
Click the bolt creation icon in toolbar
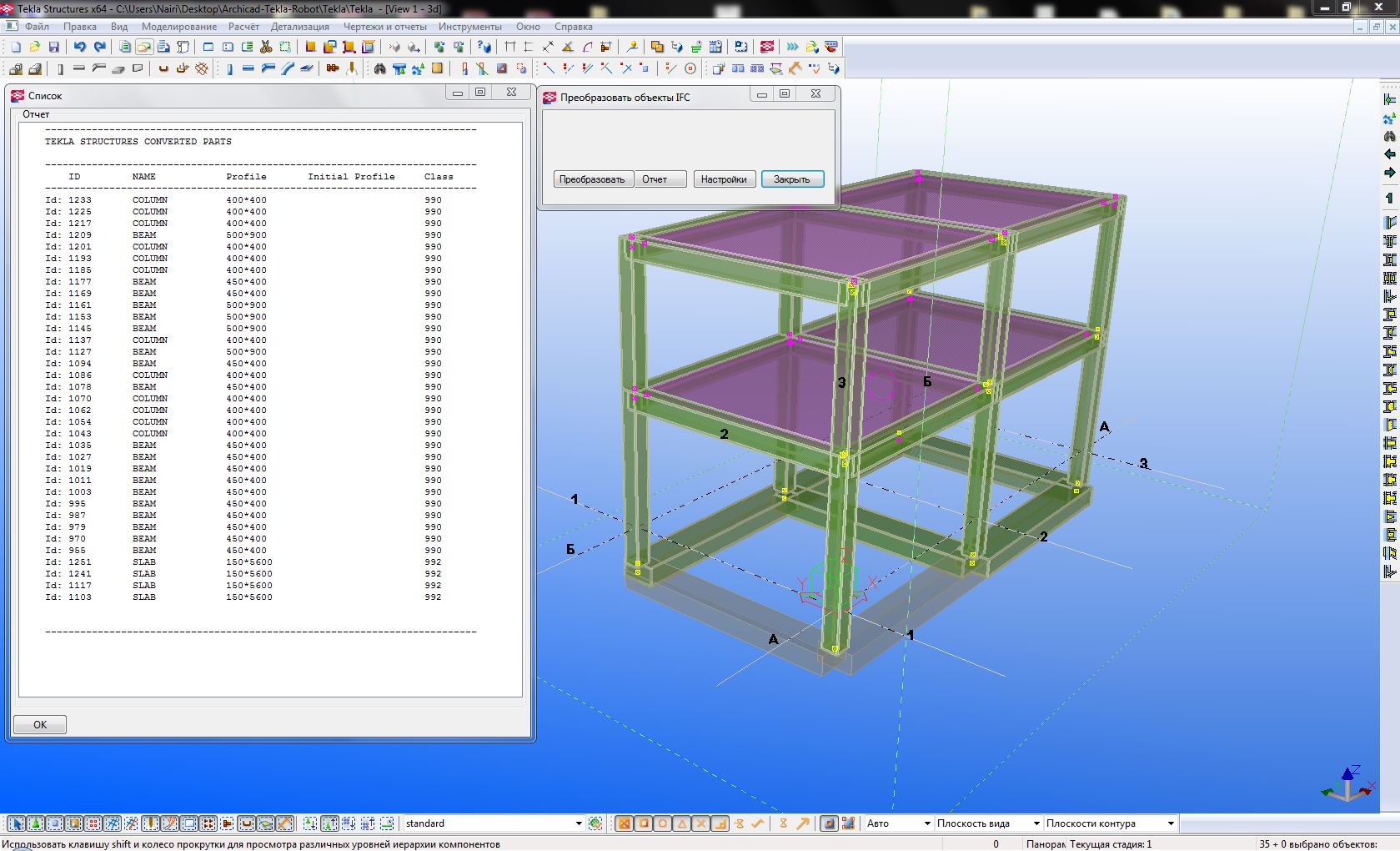pos(333,69)
